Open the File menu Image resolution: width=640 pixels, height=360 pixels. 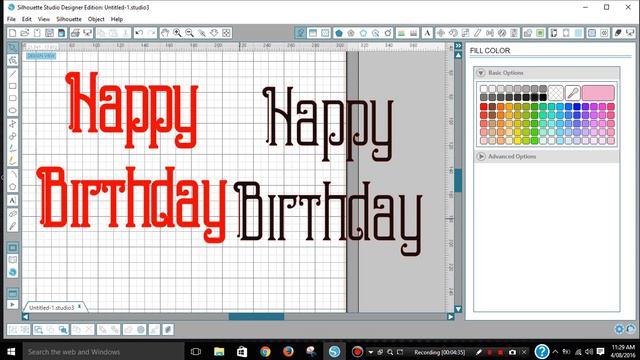[x=11, y=19]
